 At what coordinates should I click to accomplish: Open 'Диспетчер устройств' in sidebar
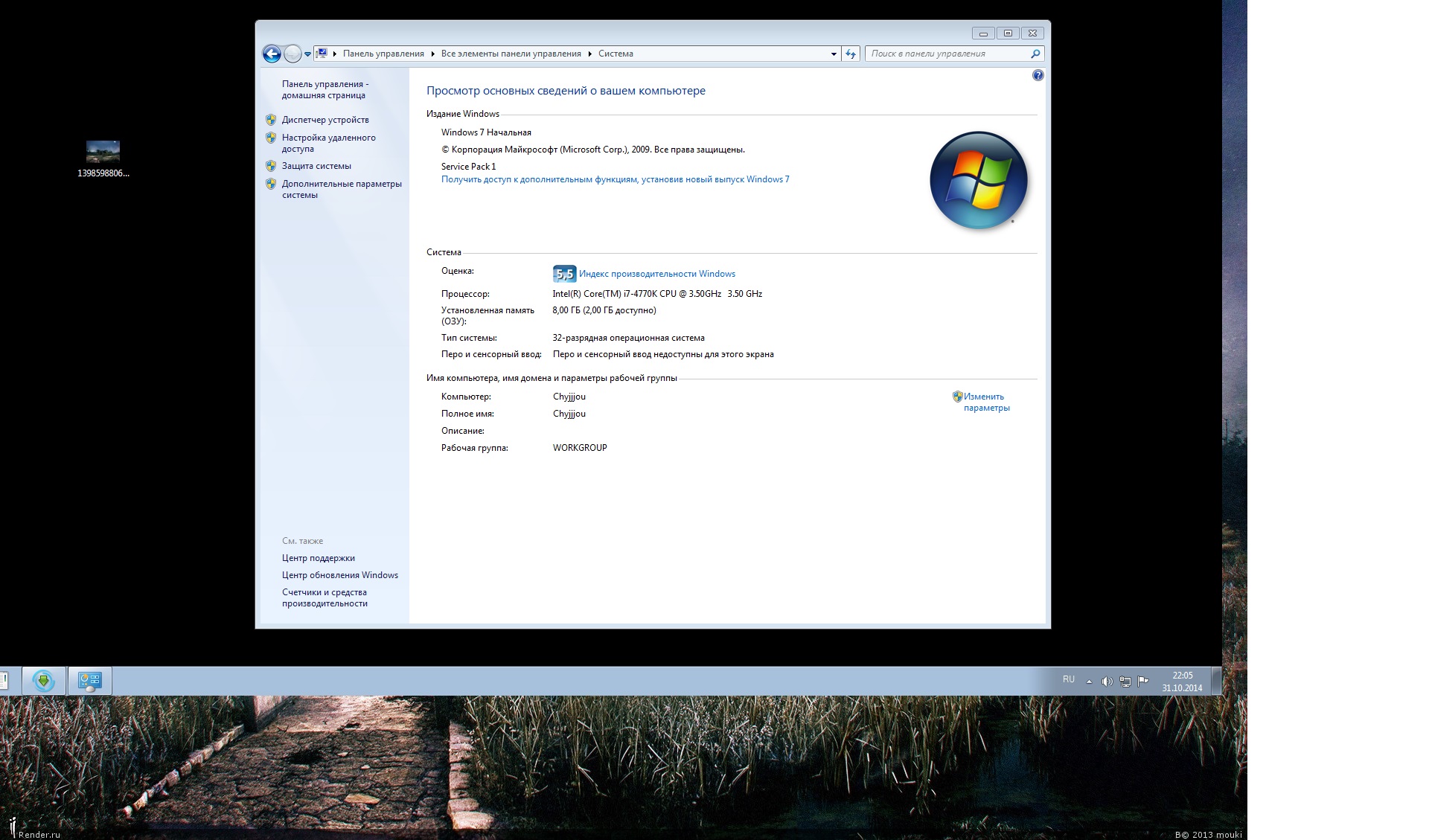325,120
